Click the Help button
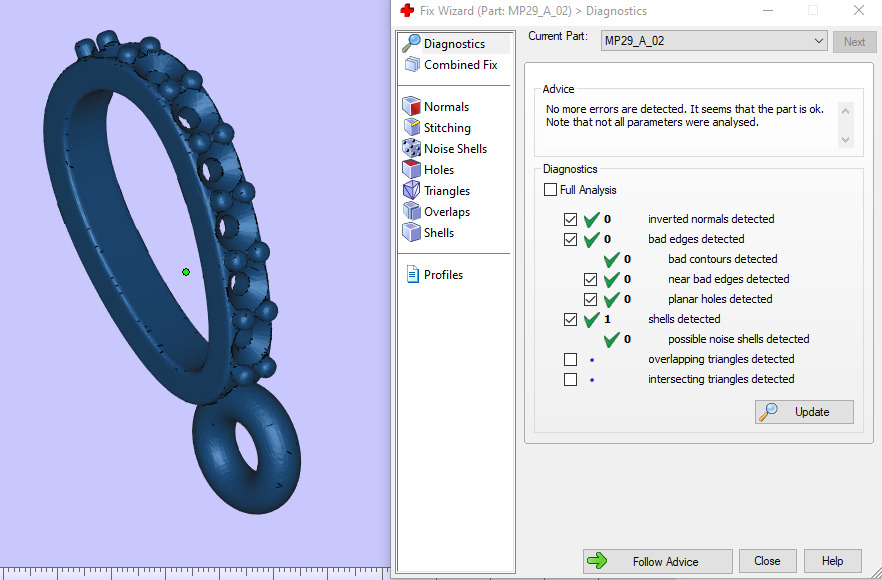The width and height of the screenshot is (882, 580). click(832, 561)
